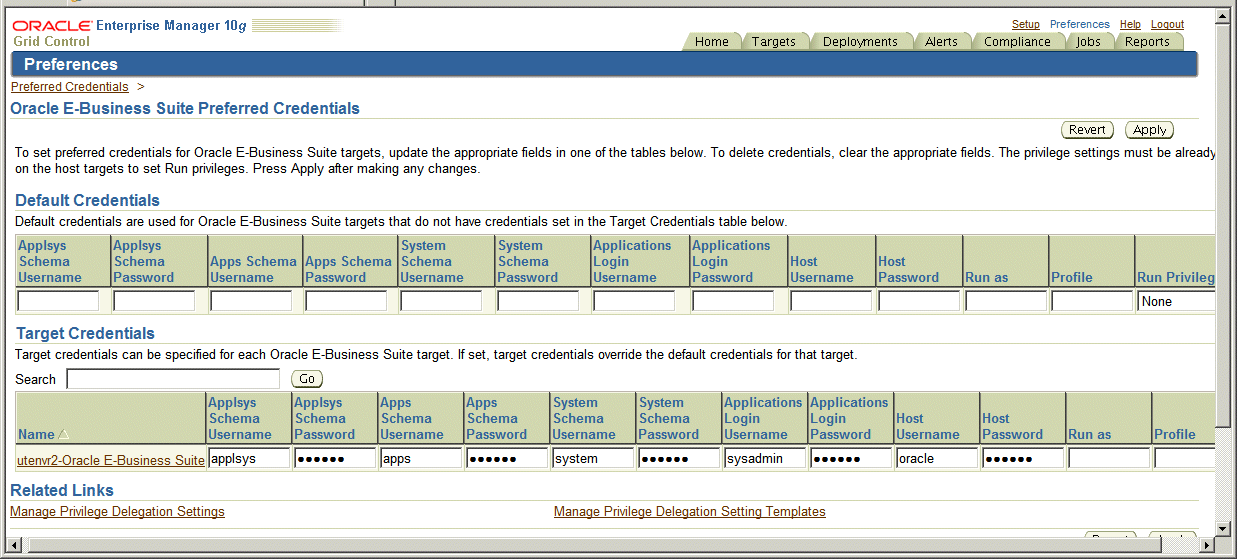Click the default System Schema Username field

click(441, 301)
